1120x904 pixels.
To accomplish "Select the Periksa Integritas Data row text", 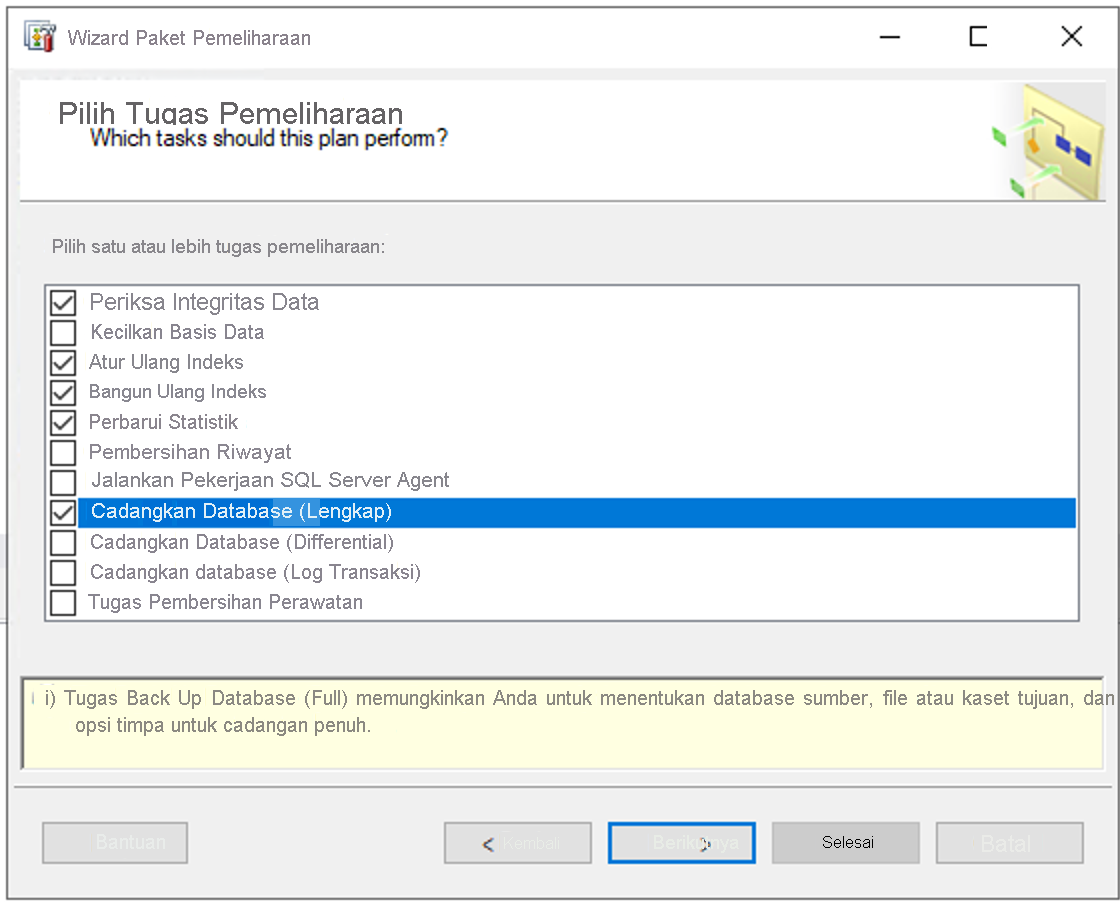I will (204, 302).
